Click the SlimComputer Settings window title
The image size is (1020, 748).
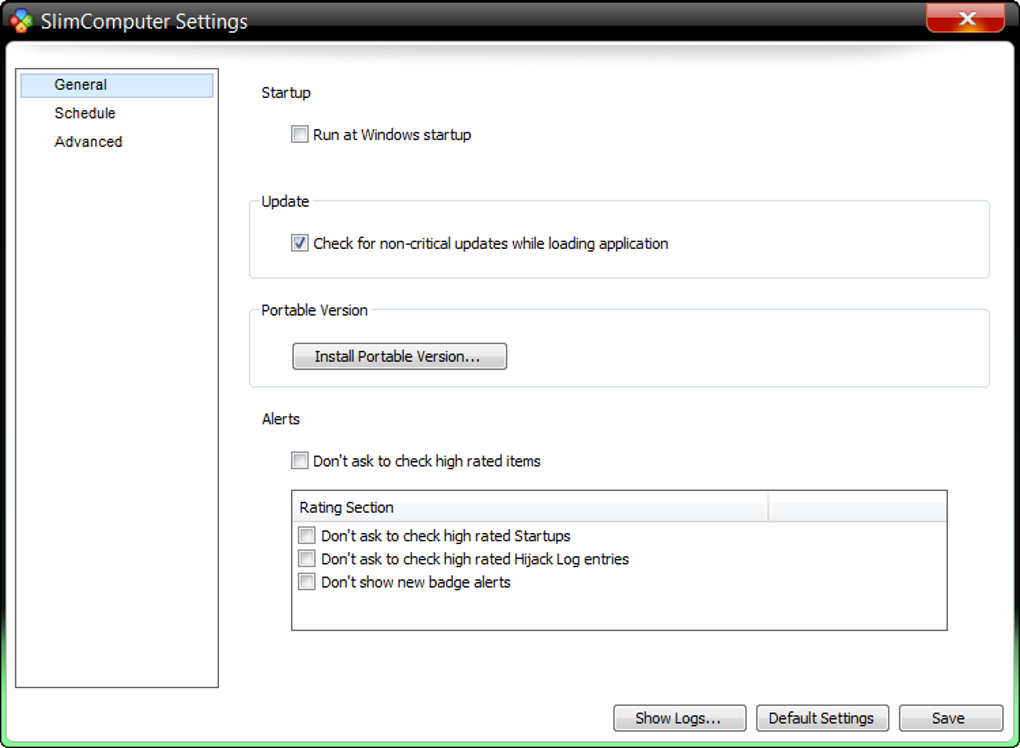[144, 21]
